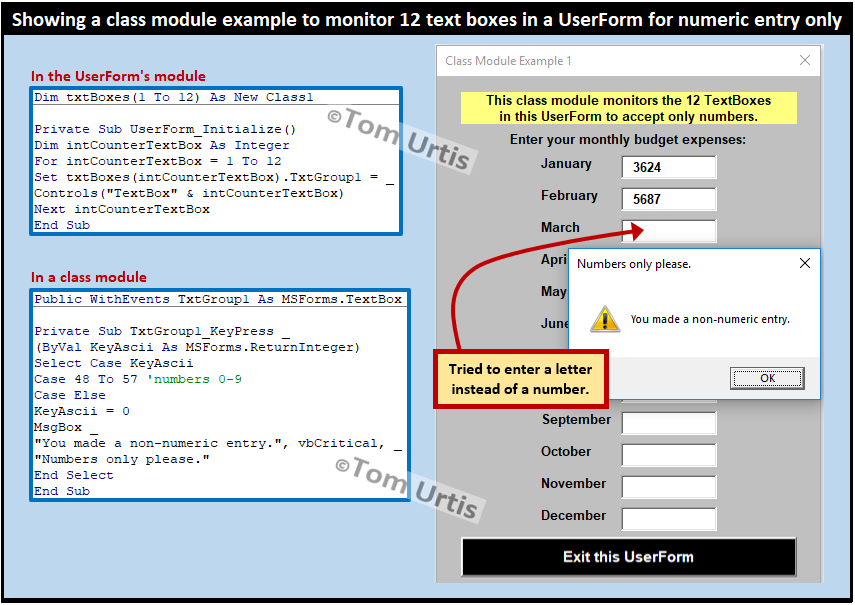Click the September label
Viewport: 855px width, 605px height.
pyautogui.click(x=576, y=420)
